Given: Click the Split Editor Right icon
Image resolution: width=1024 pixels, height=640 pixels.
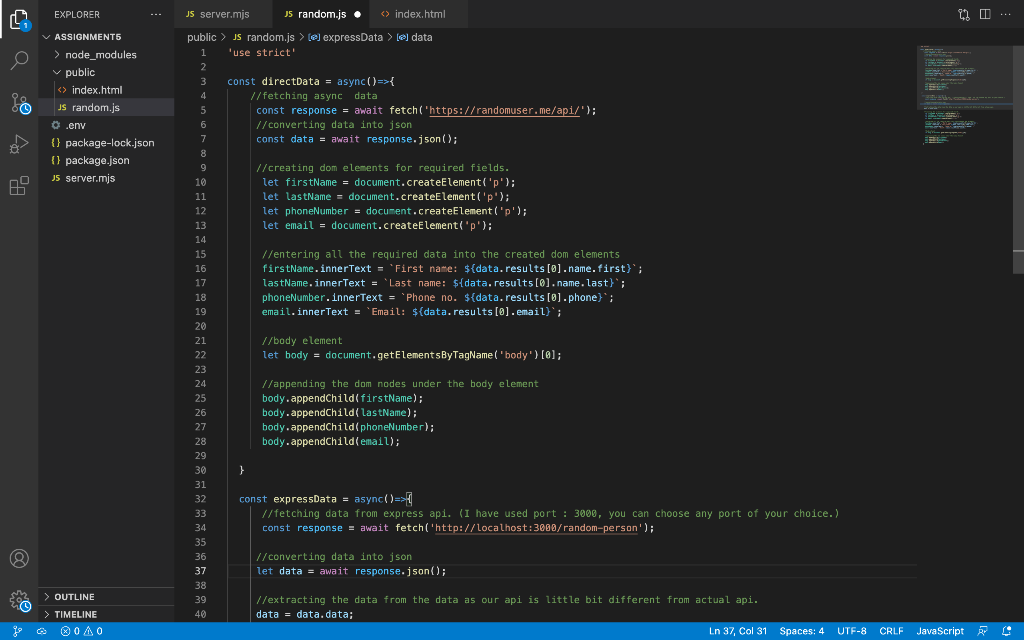Looking at the screenshot, I should click(x=986, y=14).
